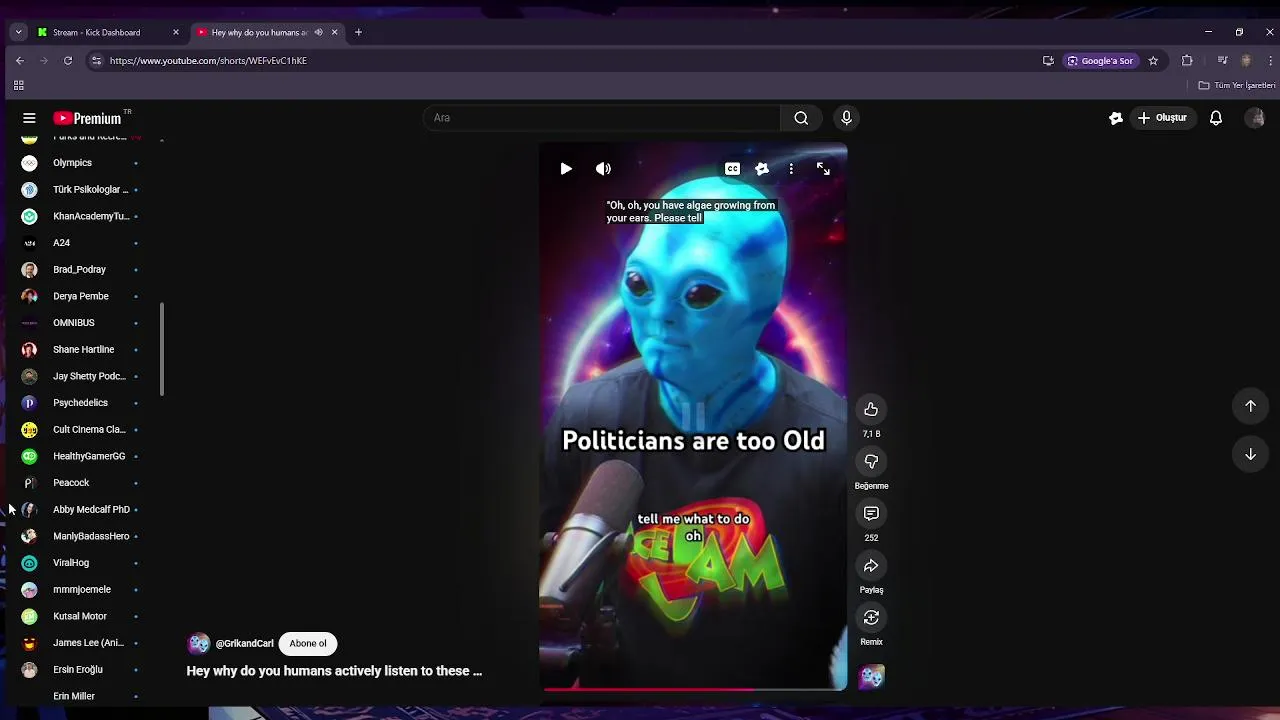Open the Tüm Yer İşaretleri bookmarks folder

pos(1237,86)
